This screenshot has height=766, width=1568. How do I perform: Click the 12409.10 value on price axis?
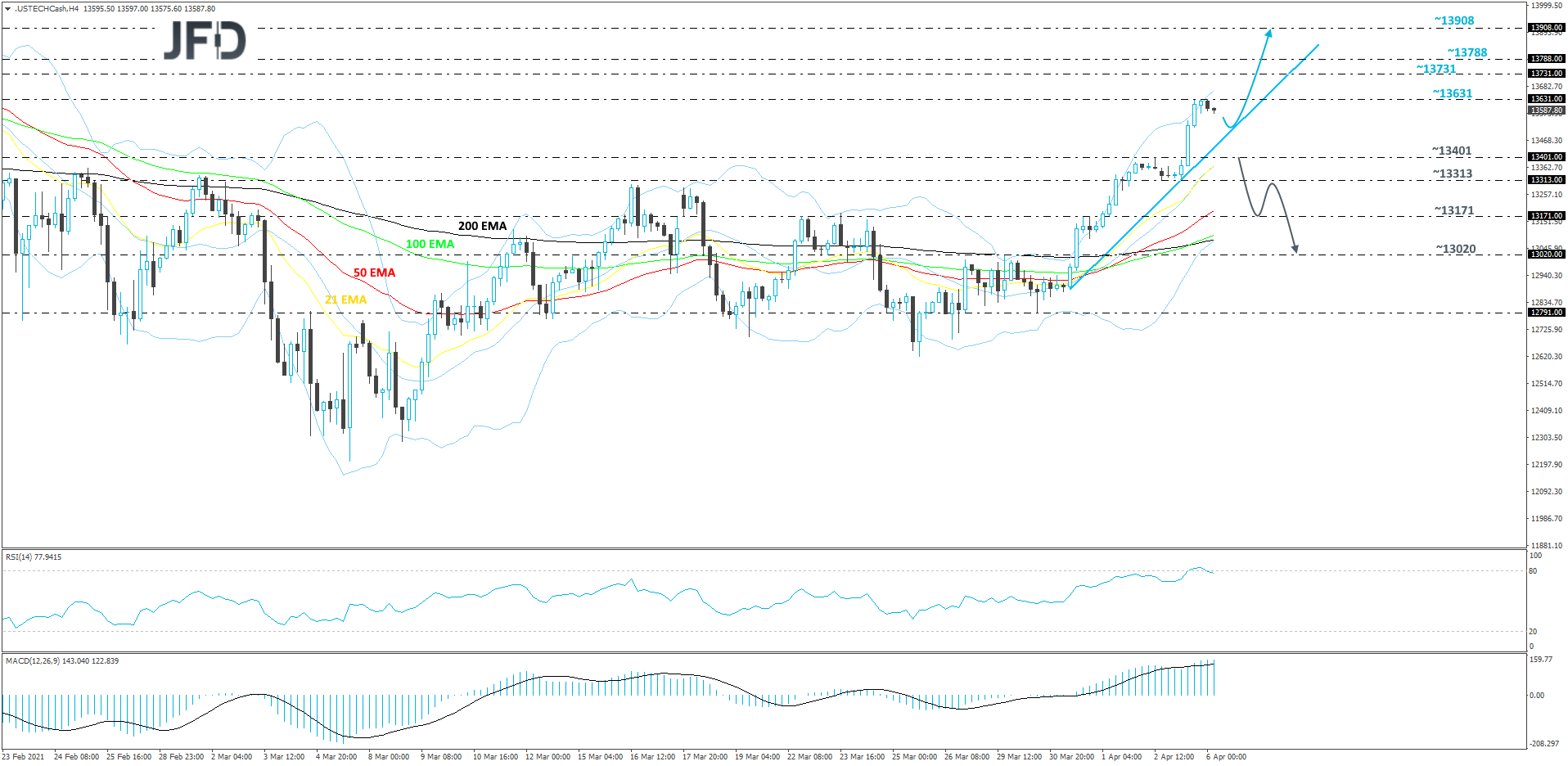tap(1547, 411)
